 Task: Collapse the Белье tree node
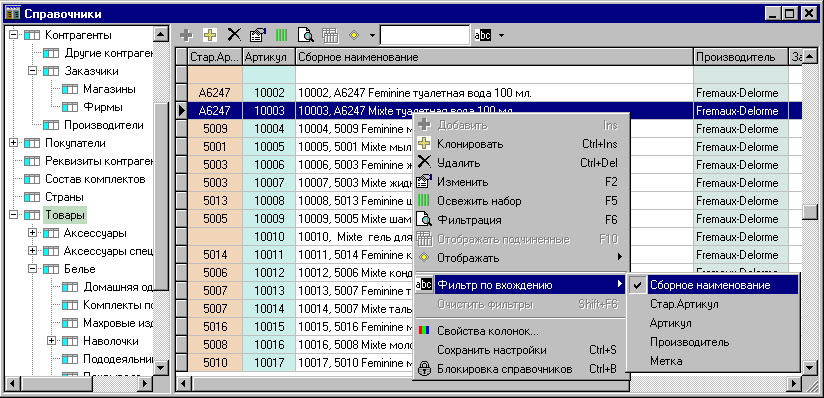(33, 269)
